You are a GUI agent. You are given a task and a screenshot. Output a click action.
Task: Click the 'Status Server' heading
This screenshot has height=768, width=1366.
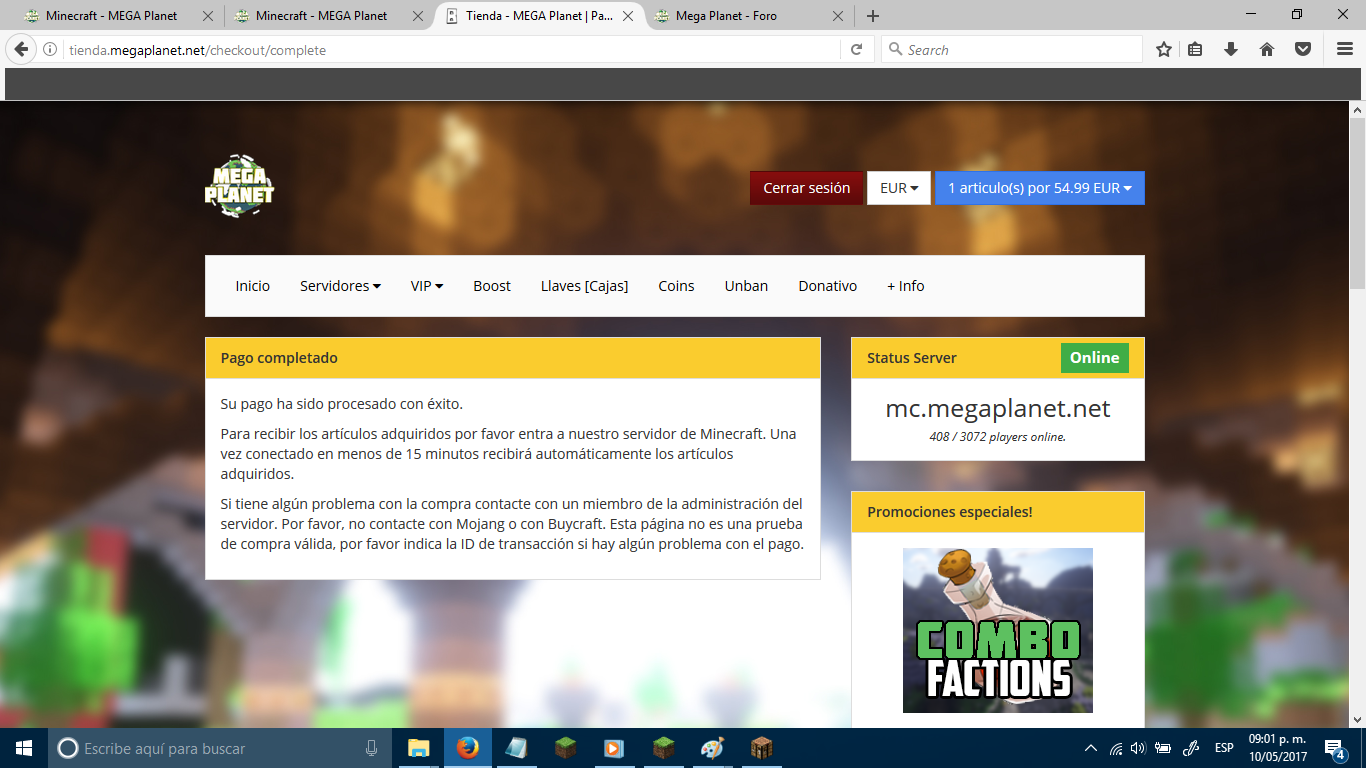pos(912,358)
